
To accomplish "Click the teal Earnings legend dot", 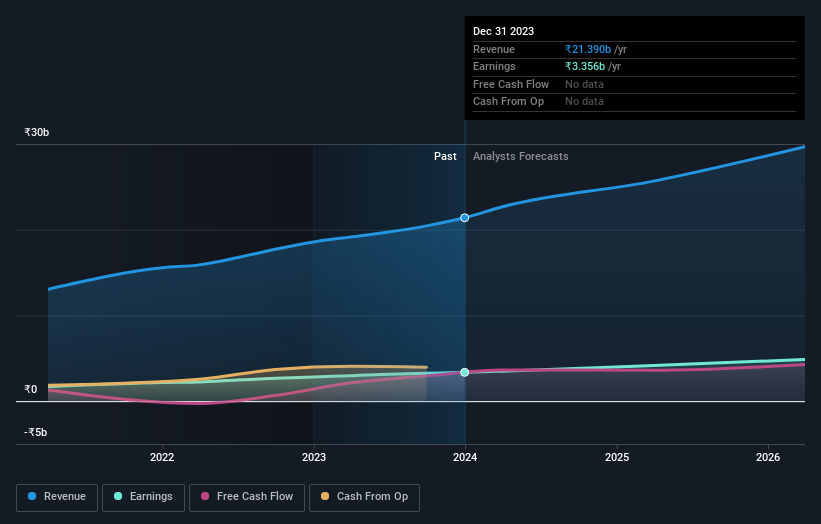I will tap(118, 496).
